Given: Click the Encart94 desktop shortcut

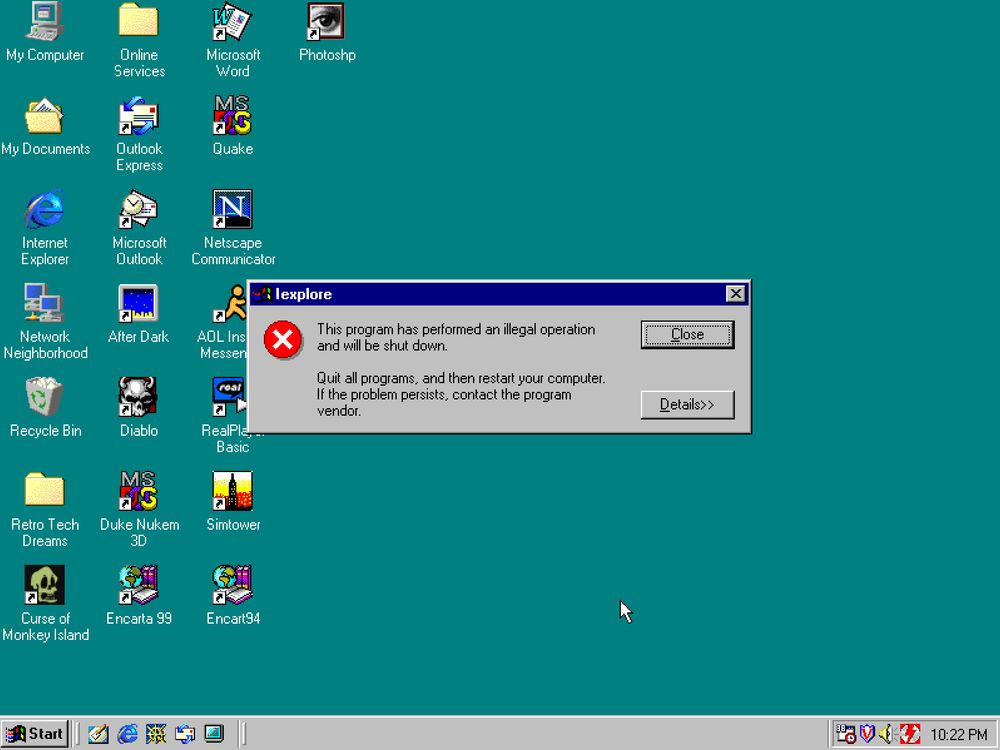Looking at the screenshot, I should (233, 596).
